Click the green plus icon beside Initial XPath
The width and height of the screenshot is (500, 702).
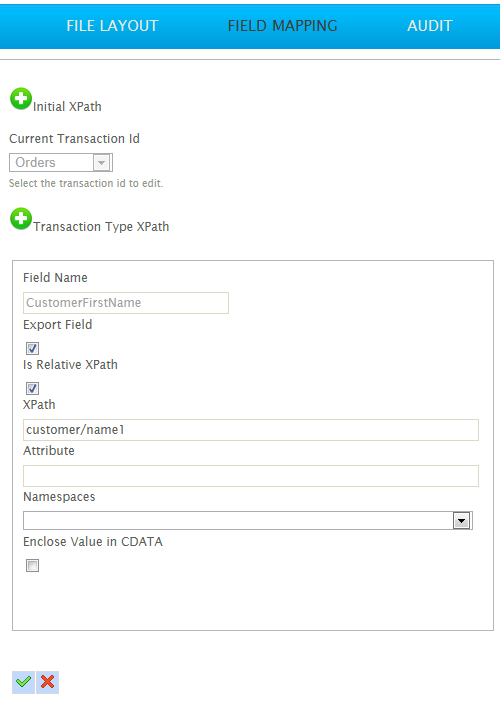(21, 98)
